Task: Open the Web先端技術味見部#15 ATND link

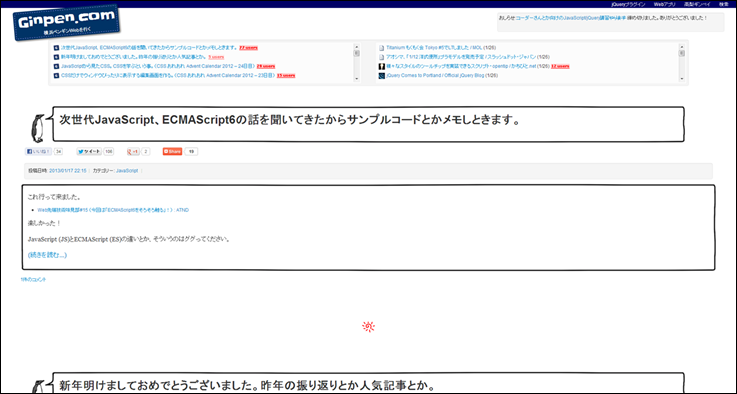Action: pos(113,210)
